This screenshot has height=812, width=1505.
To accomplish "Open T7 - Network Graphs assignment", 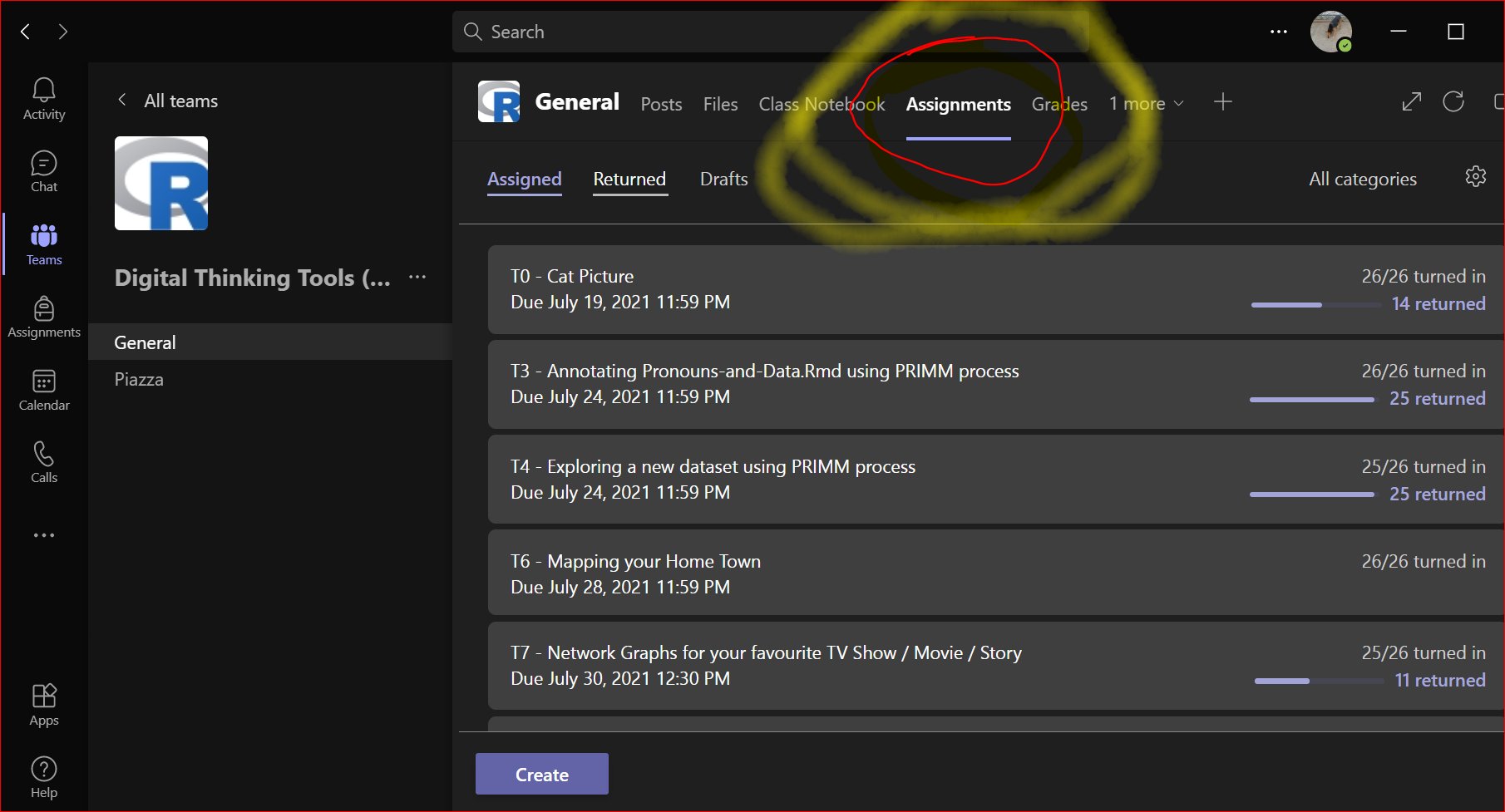I will (996, 666).
